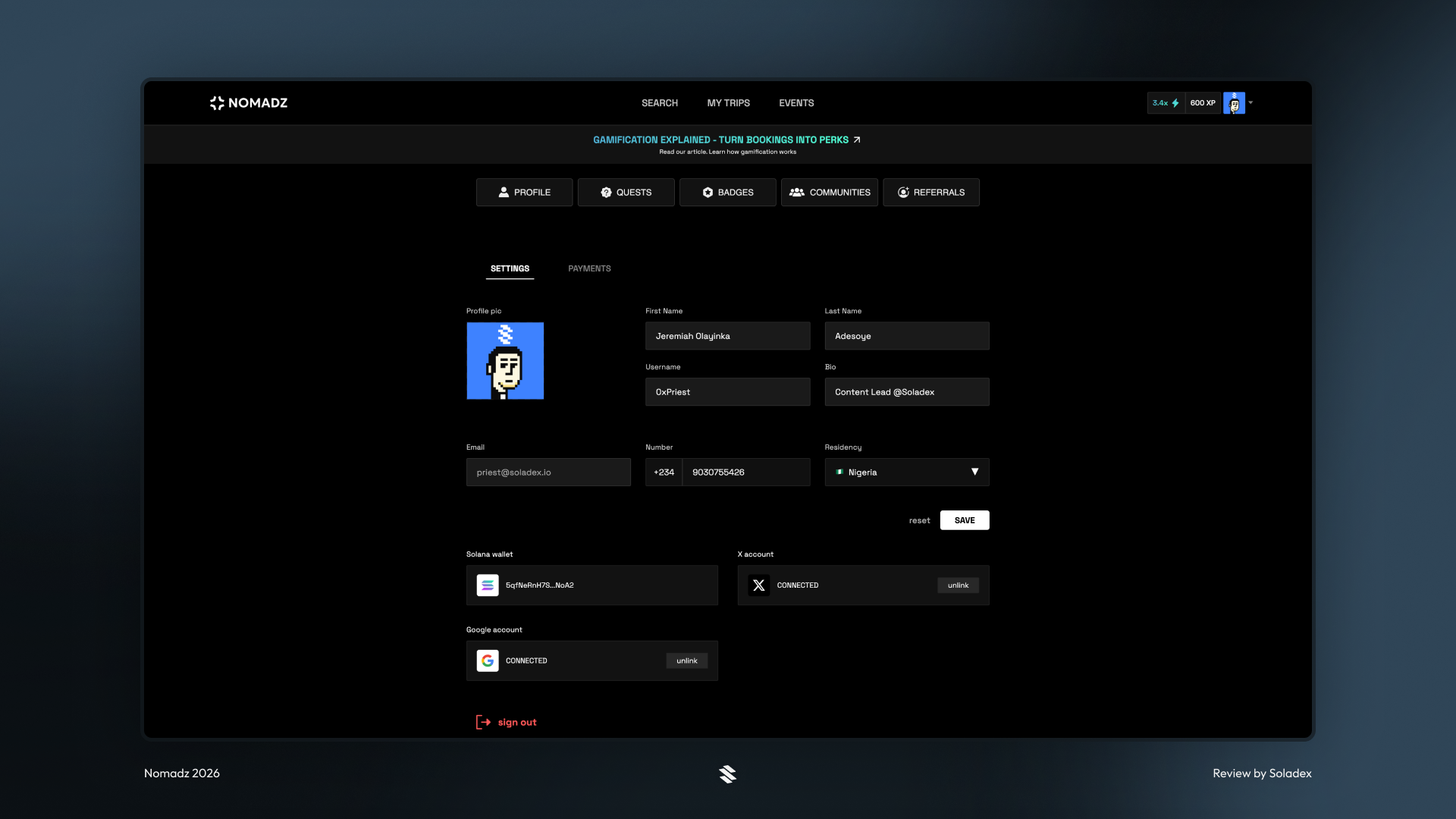Click the Username field showing 0xPriest

[x=727, y=391]
